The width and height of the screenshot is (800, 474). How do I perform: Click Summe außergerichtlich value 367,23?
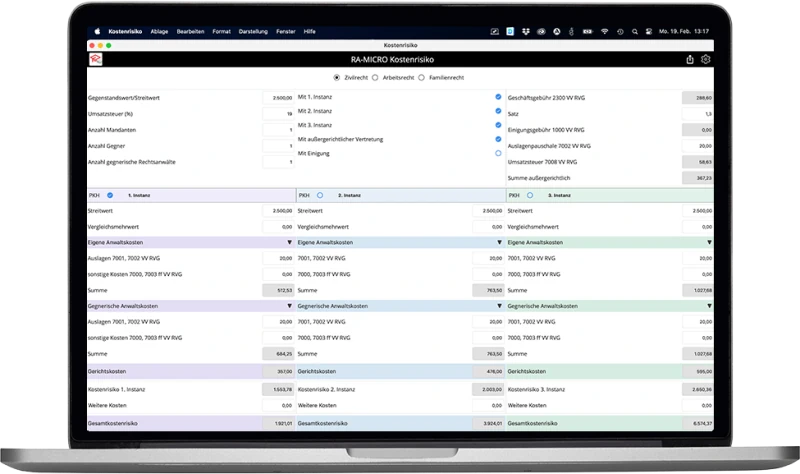(x=697, y=178)
